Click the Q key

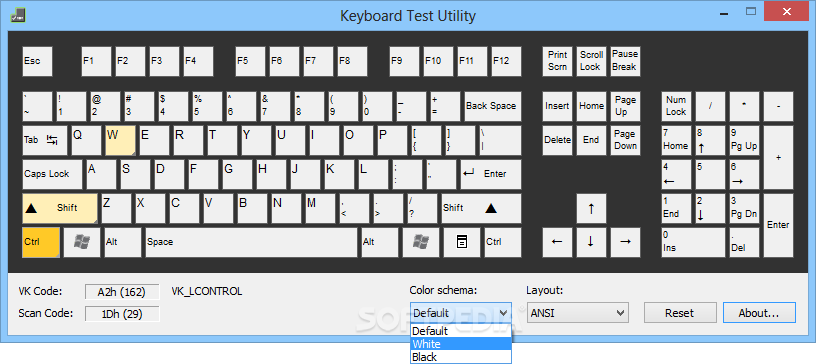tap(86, 140)
